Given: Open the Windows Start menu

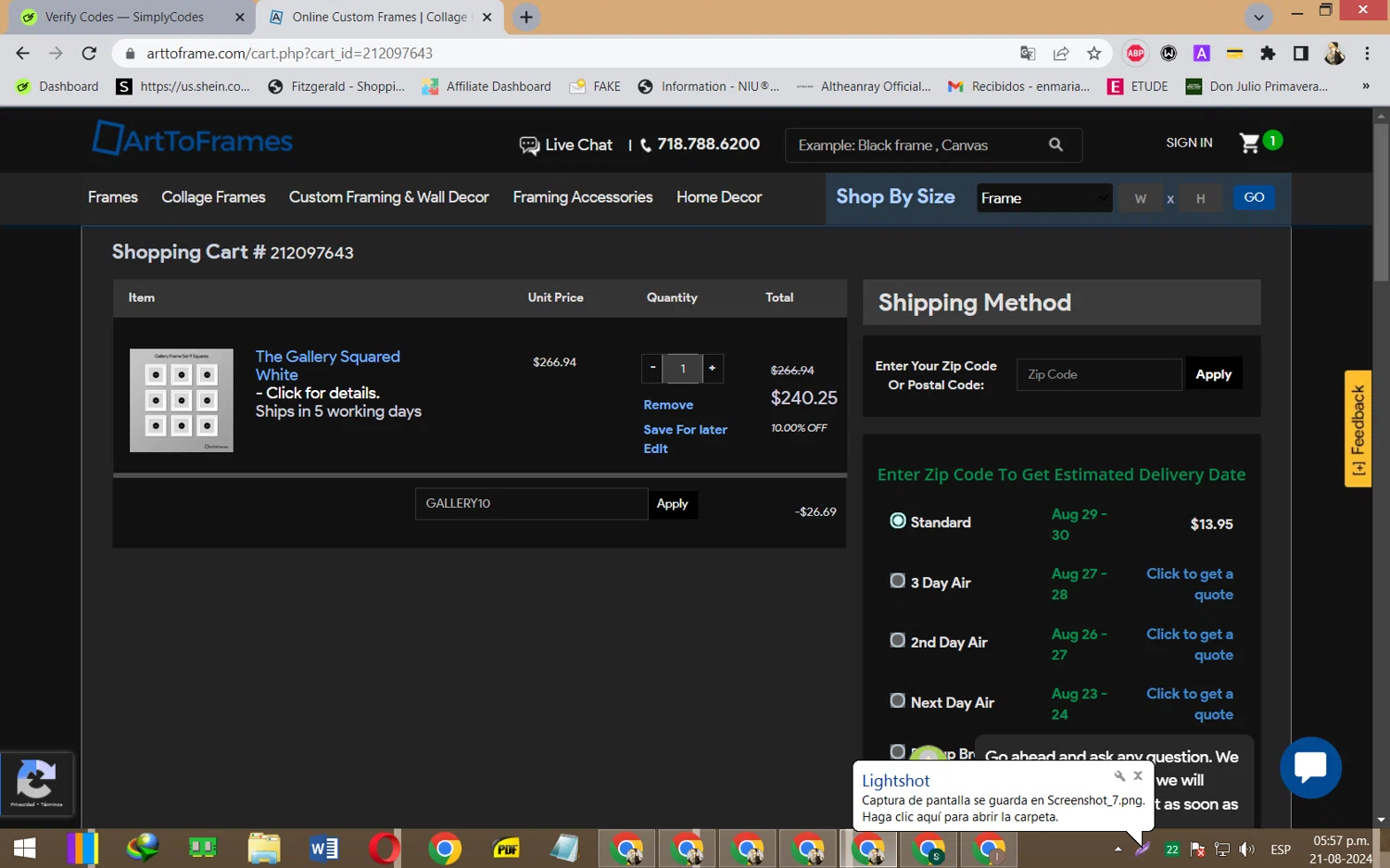Looking at the screenshot, I should click(25, 849).
